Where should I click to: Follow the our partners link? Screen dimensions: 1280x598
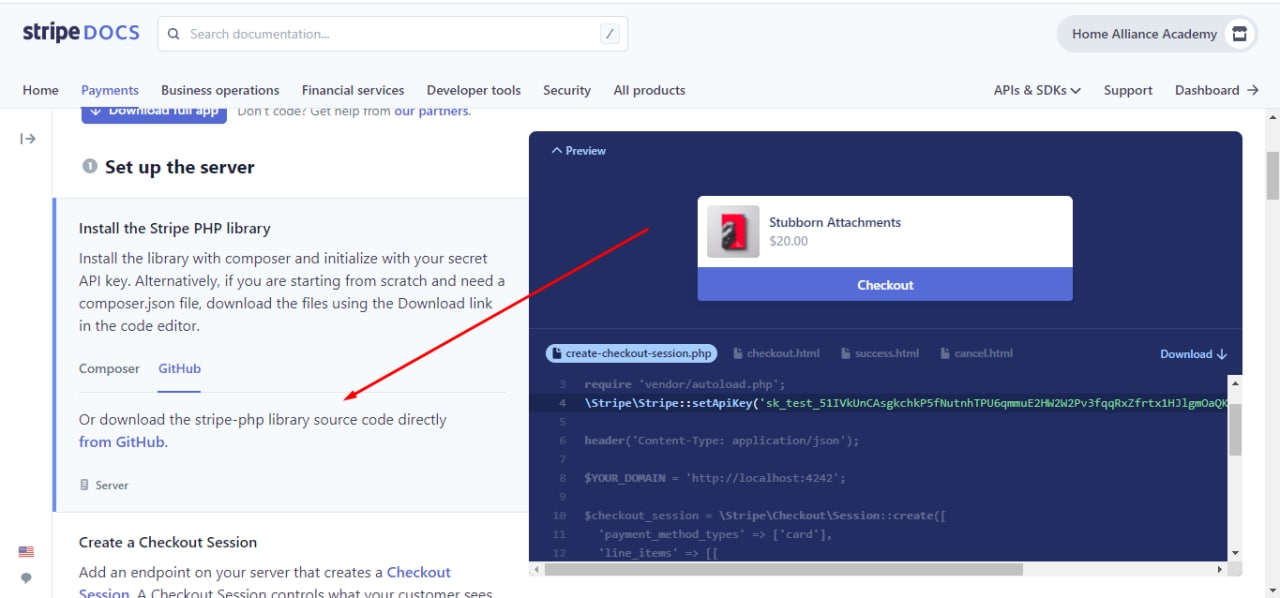(x=431, y=111)
